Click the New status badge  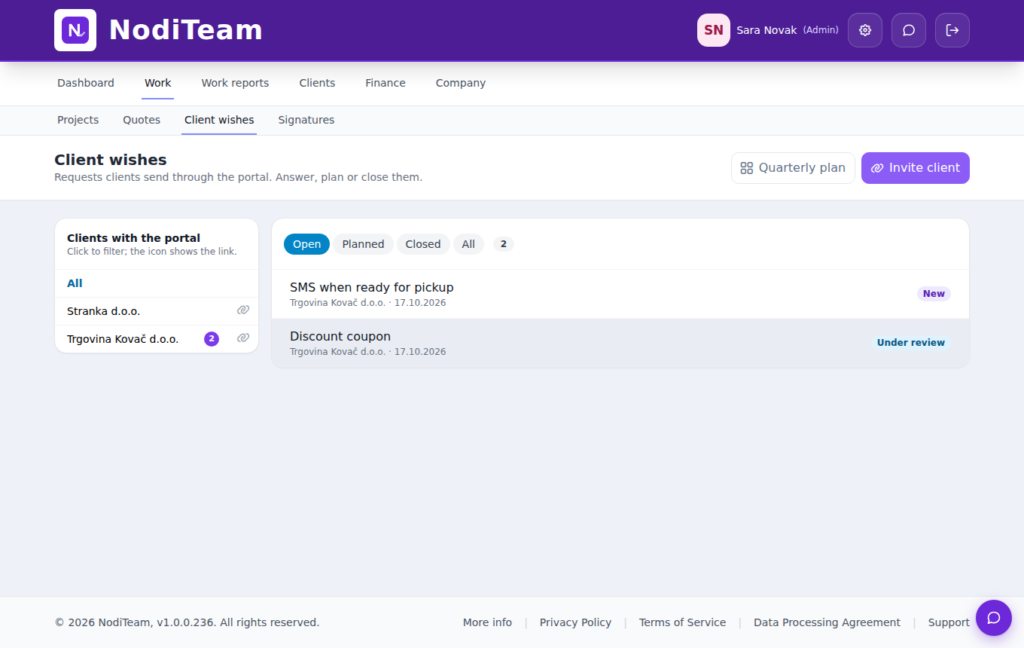(x=933, y=294)
